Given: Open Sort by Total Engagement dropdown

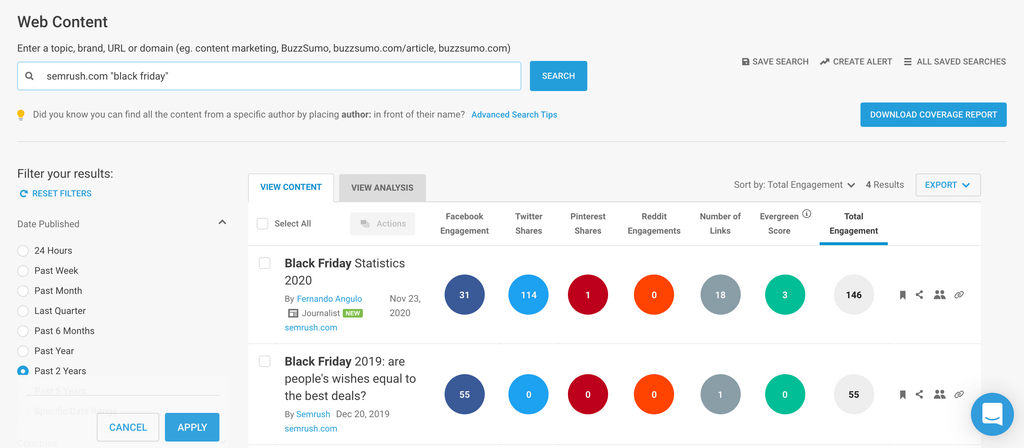Looking at the screenshot, I should point(794,185).
